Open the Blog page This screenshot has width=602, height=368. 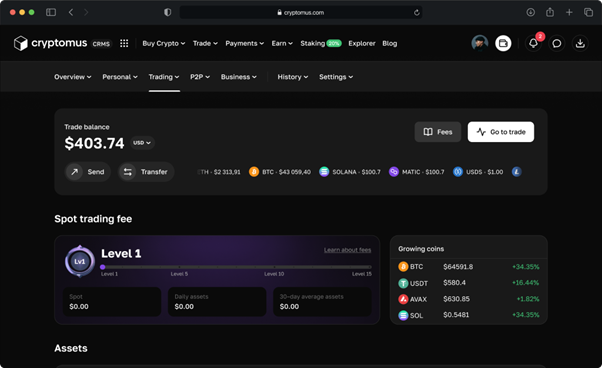(389, 43)
